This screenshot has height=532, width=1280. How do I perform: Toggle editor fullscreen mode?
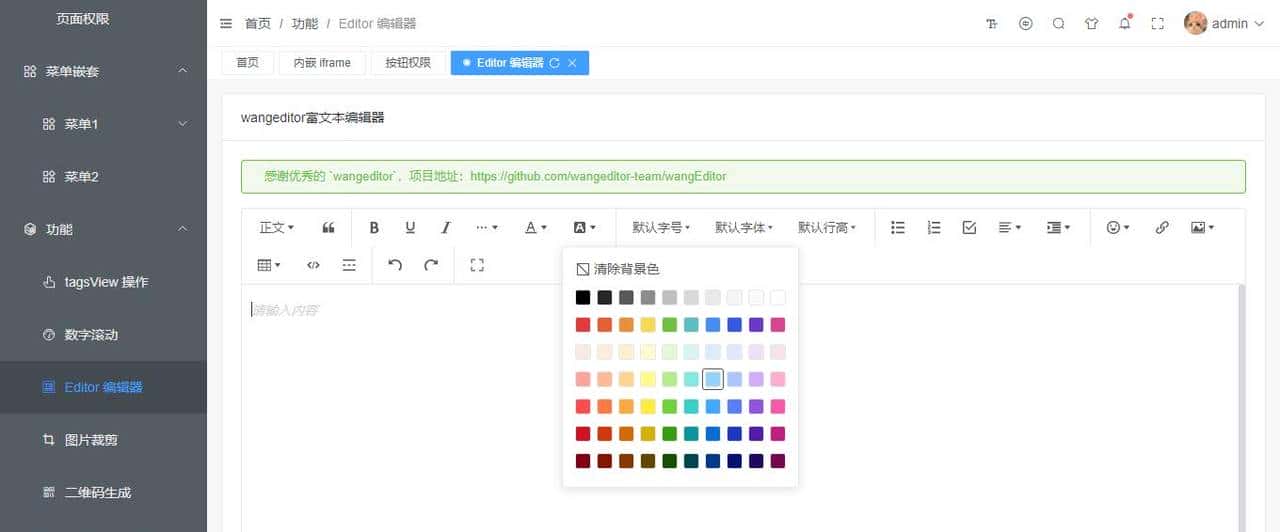pyautogui.click(x=477, y=265)
